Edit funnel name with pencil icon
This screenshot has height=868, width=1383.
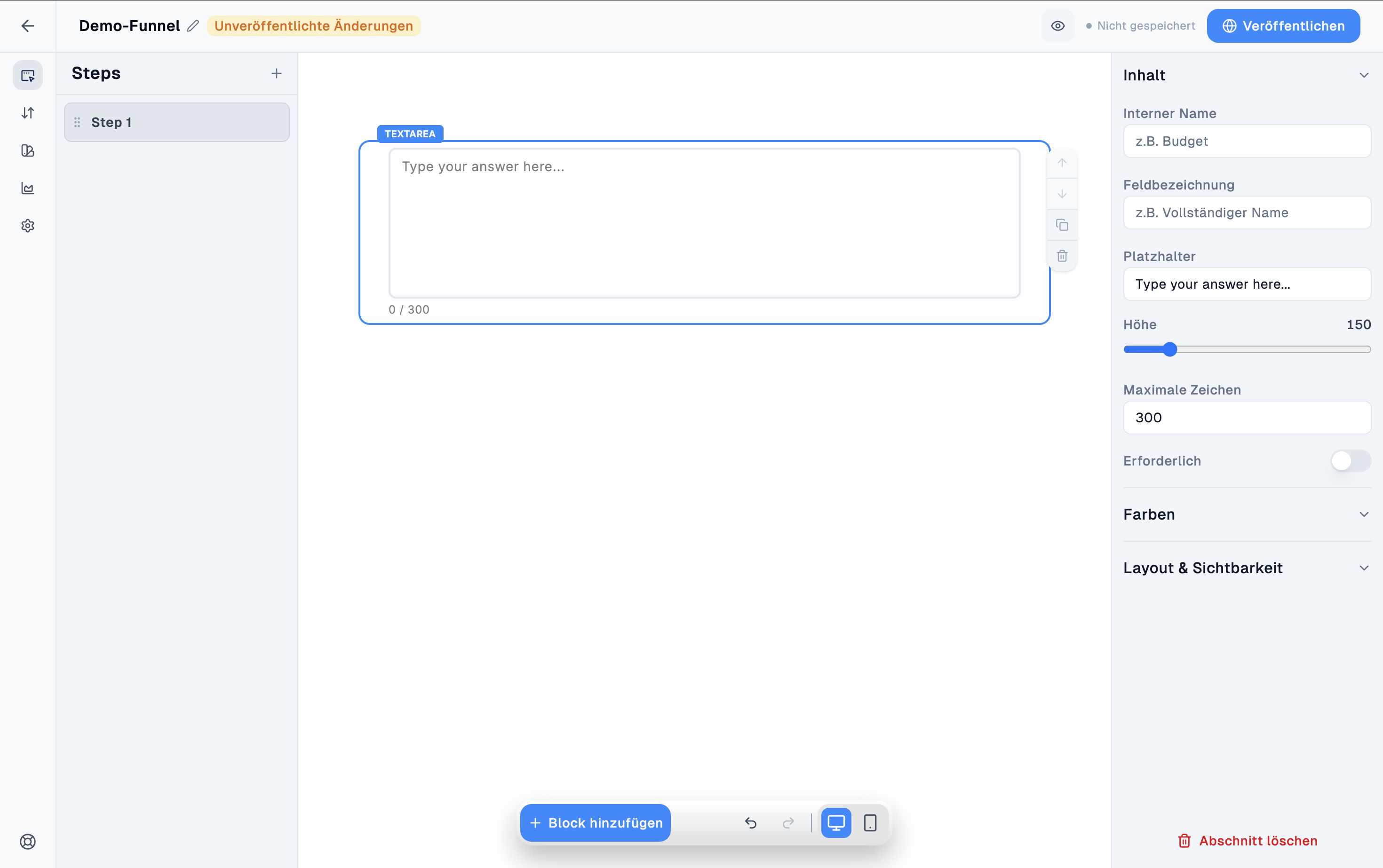(x=193, y=26)
